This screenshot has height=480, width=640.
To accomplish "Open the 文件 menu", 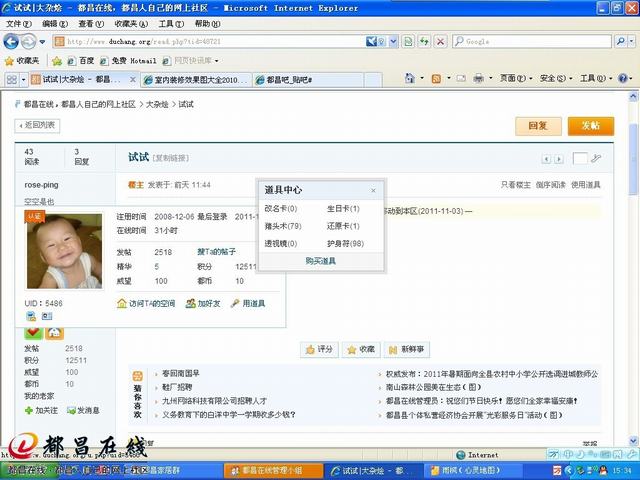I will coord(18,24).
